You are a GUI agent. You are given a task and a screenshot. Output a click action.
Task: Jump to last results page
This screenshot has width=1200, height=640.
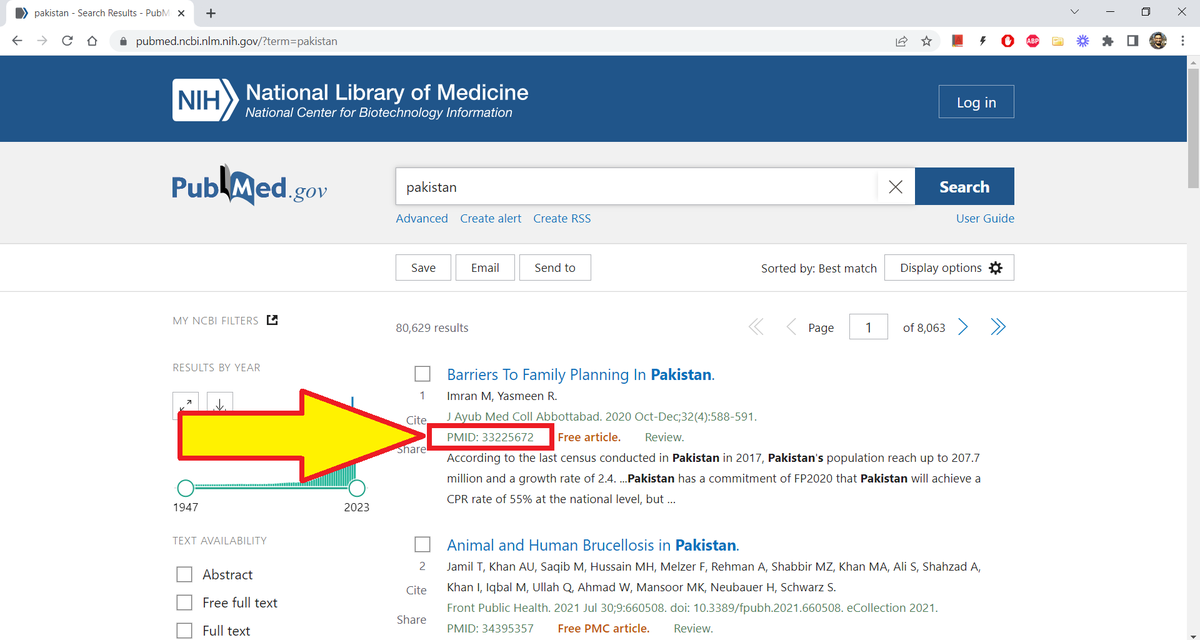pyautogui.click(x=997, y=327)
